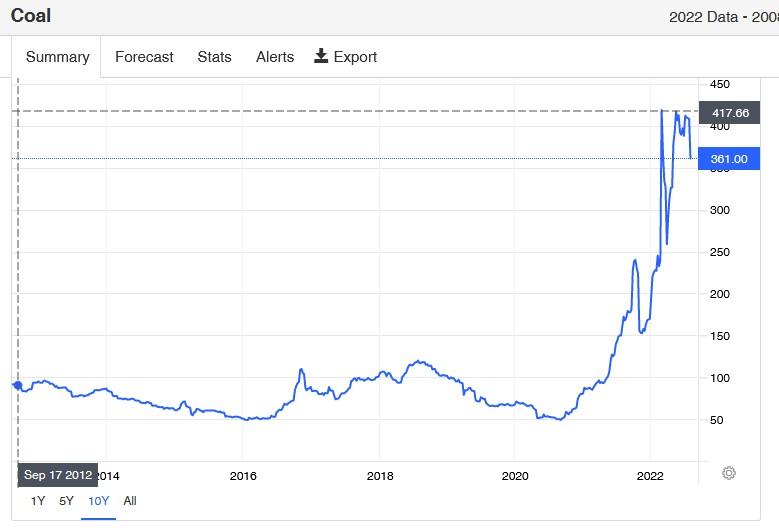Select the 10Y time range
Image resolution: width=779 pixels, height=531 pixels.
click(98, 501)
